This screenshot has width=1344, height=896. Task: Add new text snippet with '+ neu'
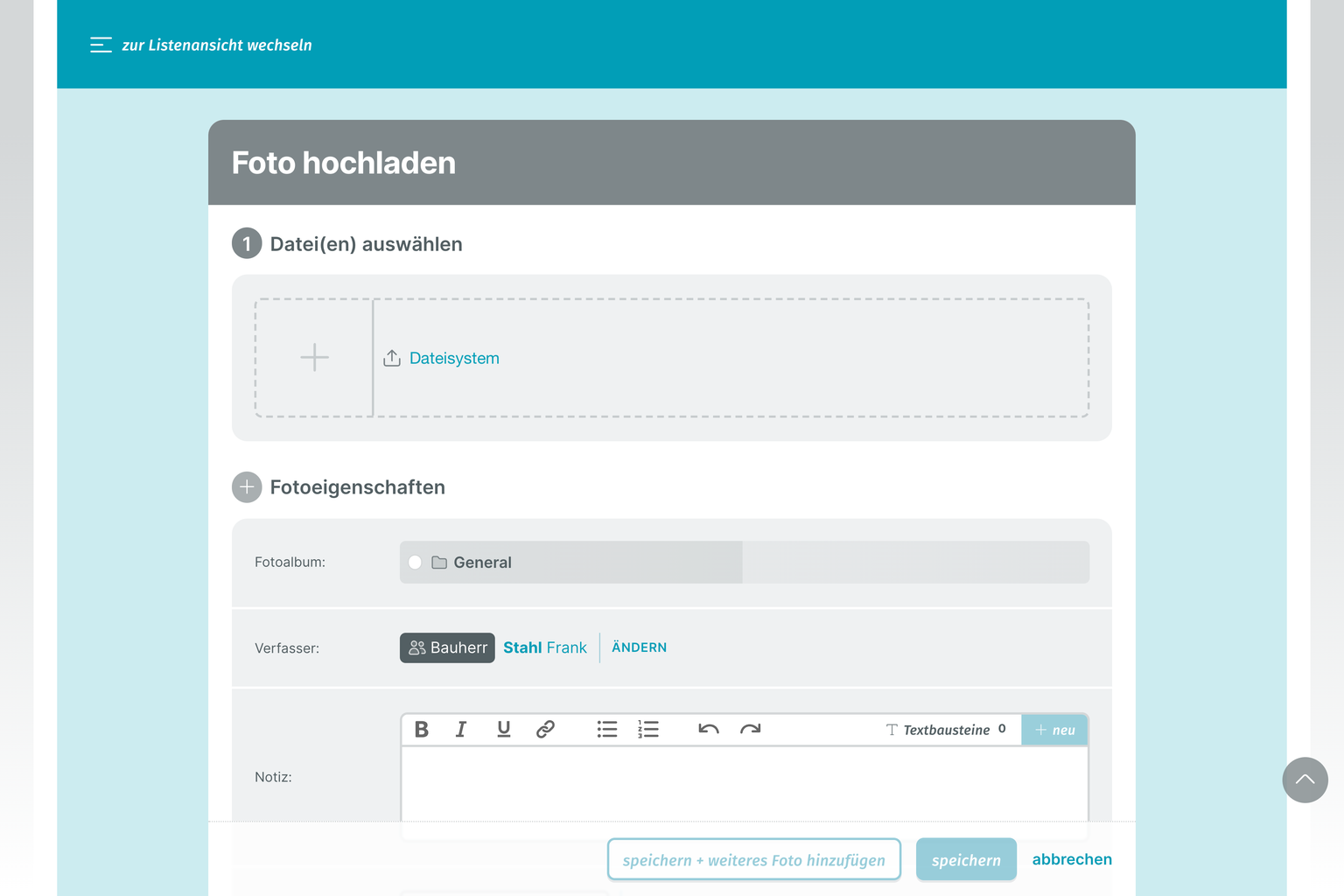(1054, 730)
